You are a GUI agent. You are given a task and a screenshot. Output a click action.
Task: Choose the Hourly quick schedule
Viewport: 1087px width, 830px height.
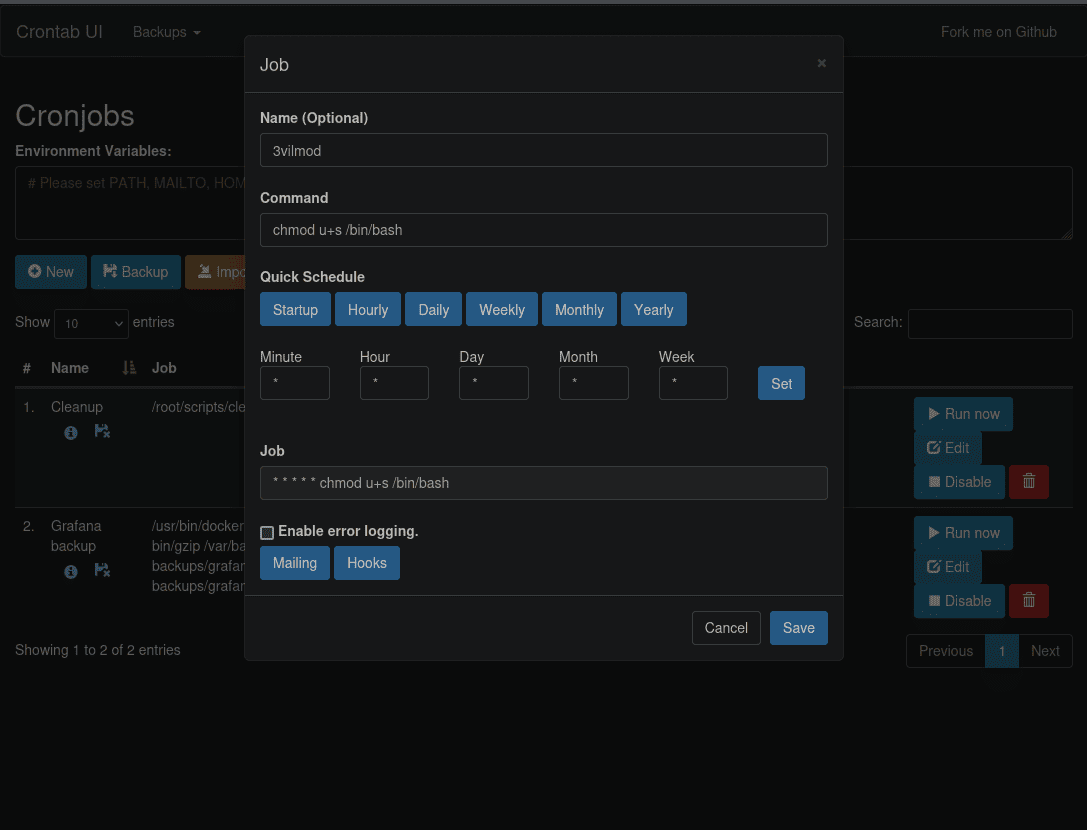click(368, 310)
